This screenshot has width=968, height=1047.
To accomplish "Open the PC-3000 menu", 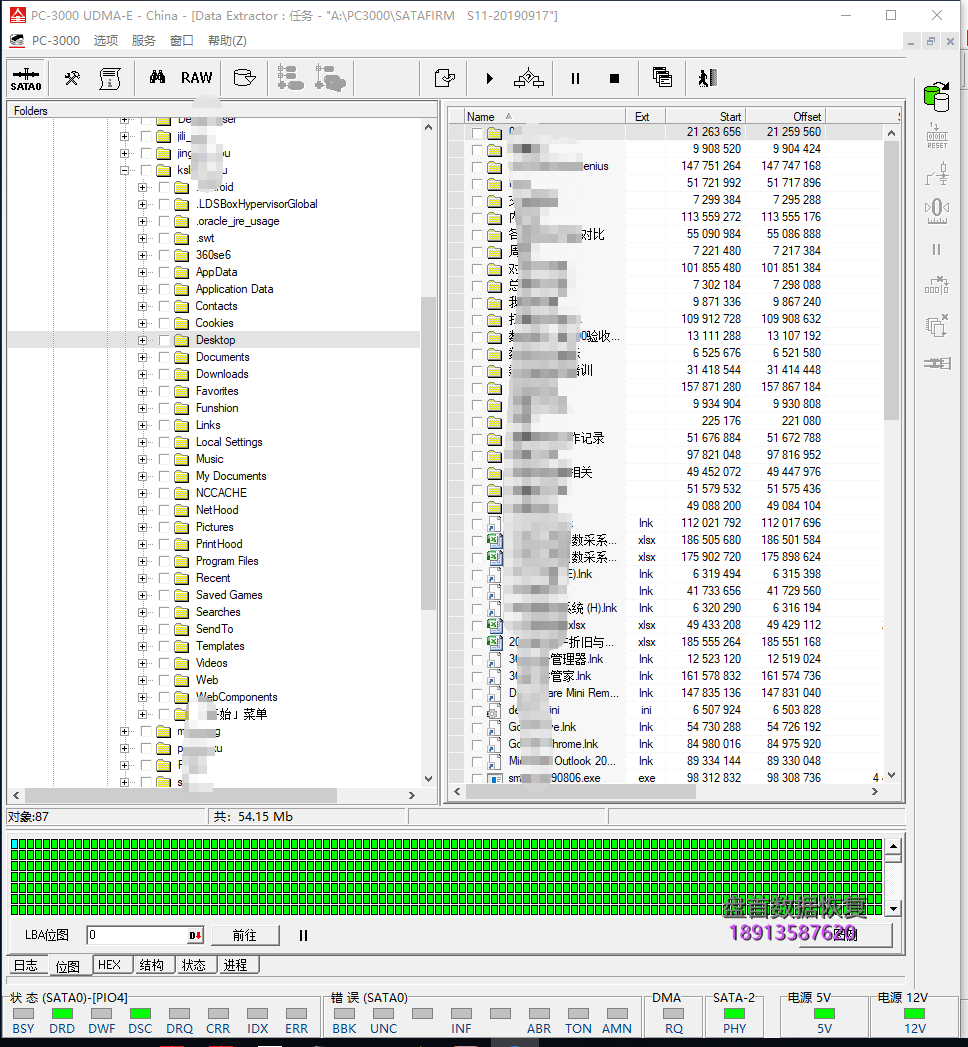I will 56,41.
